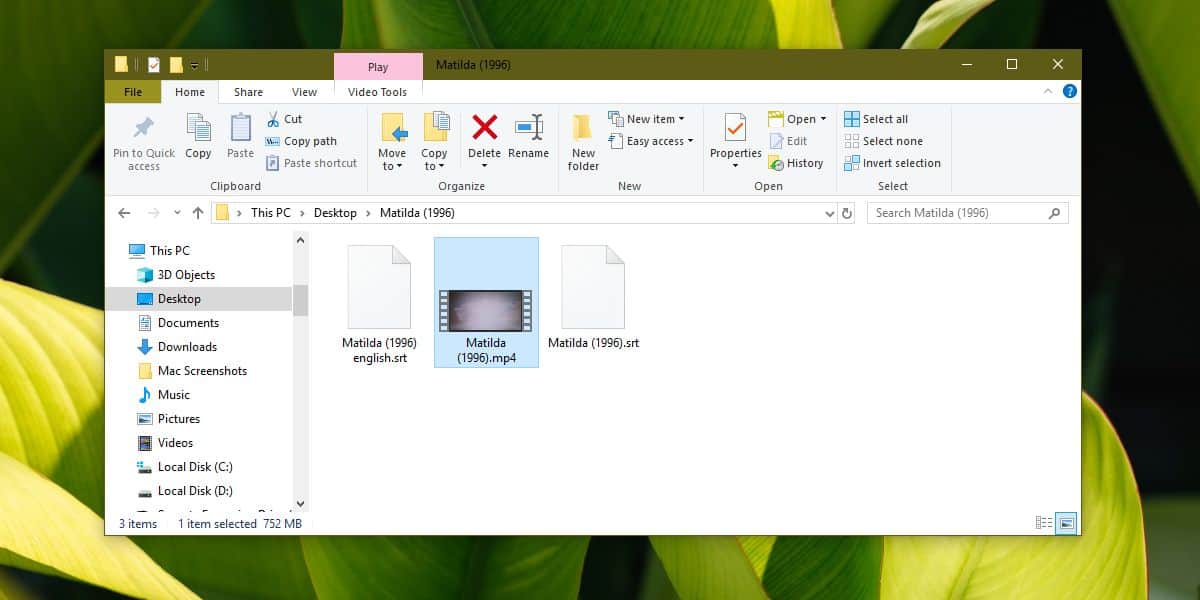Select Matilda (1996) english.srt file

coord(379,303)
